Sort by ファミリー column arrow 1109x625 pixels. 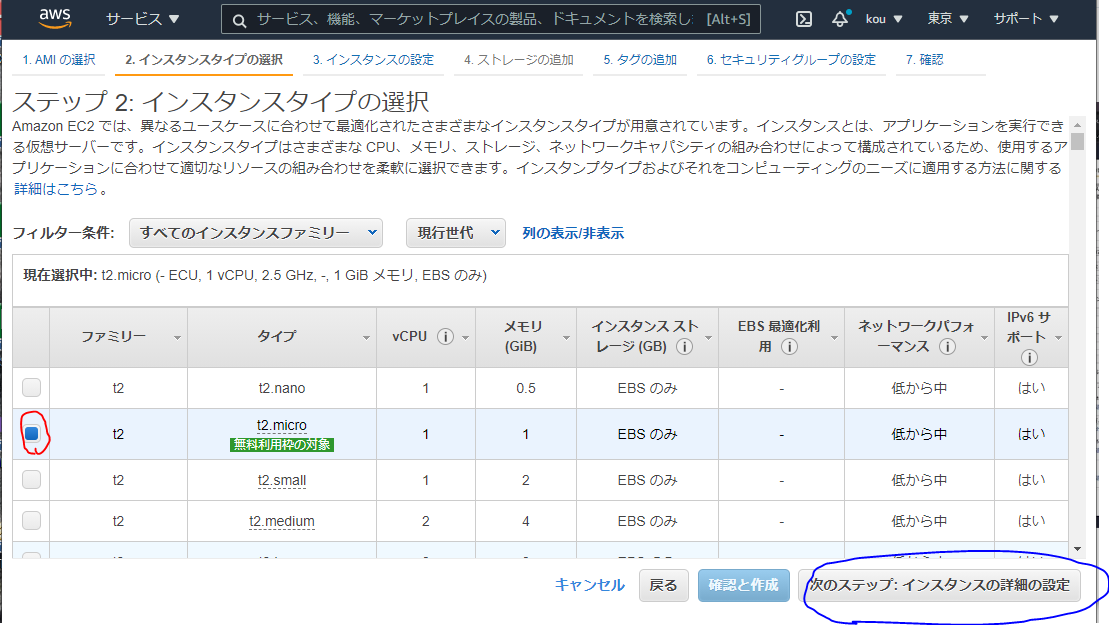tap(177, 338)
